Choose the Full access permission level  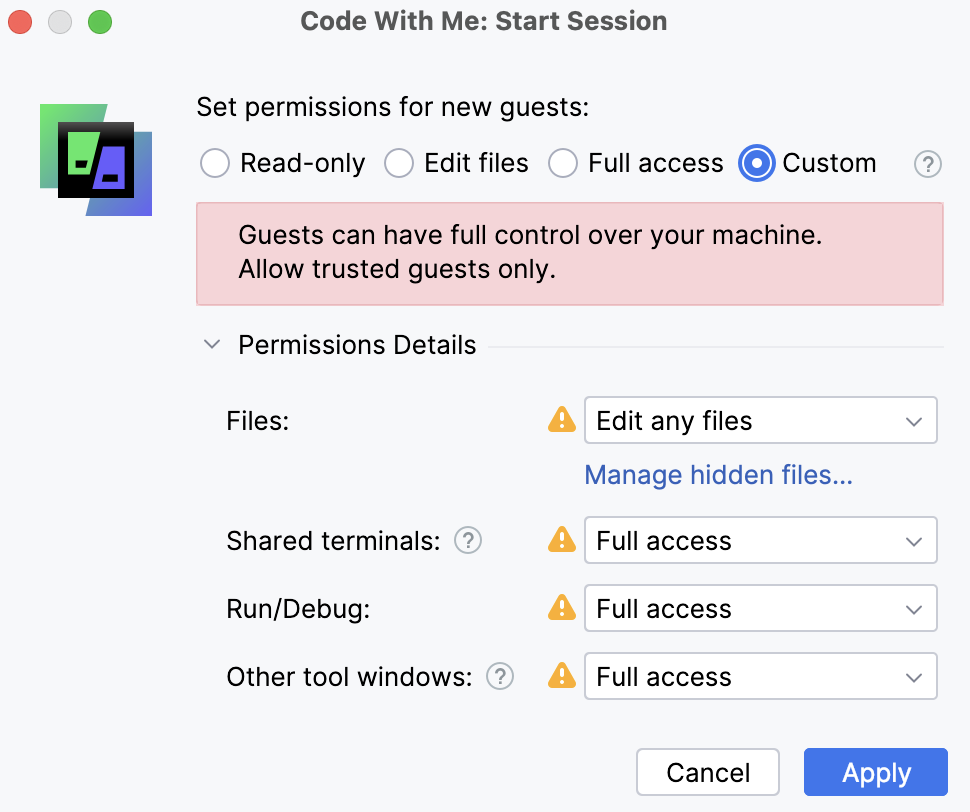click(x=563, y=163)
